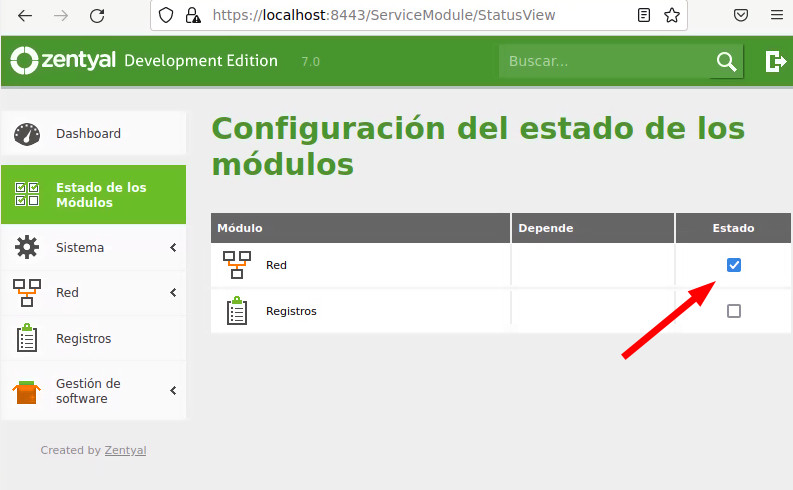Expand the Red menu chevron
Image resolution: width=793 pixels, height=490 pixels.
(173, 292)
